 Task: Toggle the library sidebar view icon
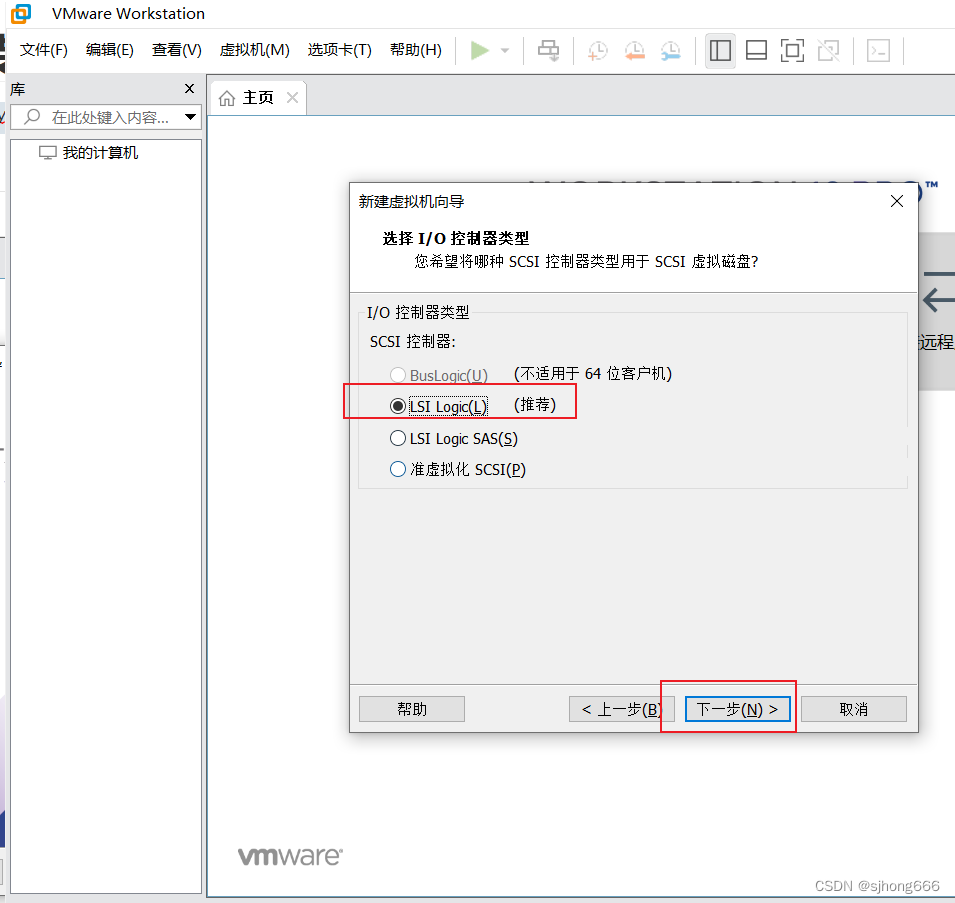point(720,51)
